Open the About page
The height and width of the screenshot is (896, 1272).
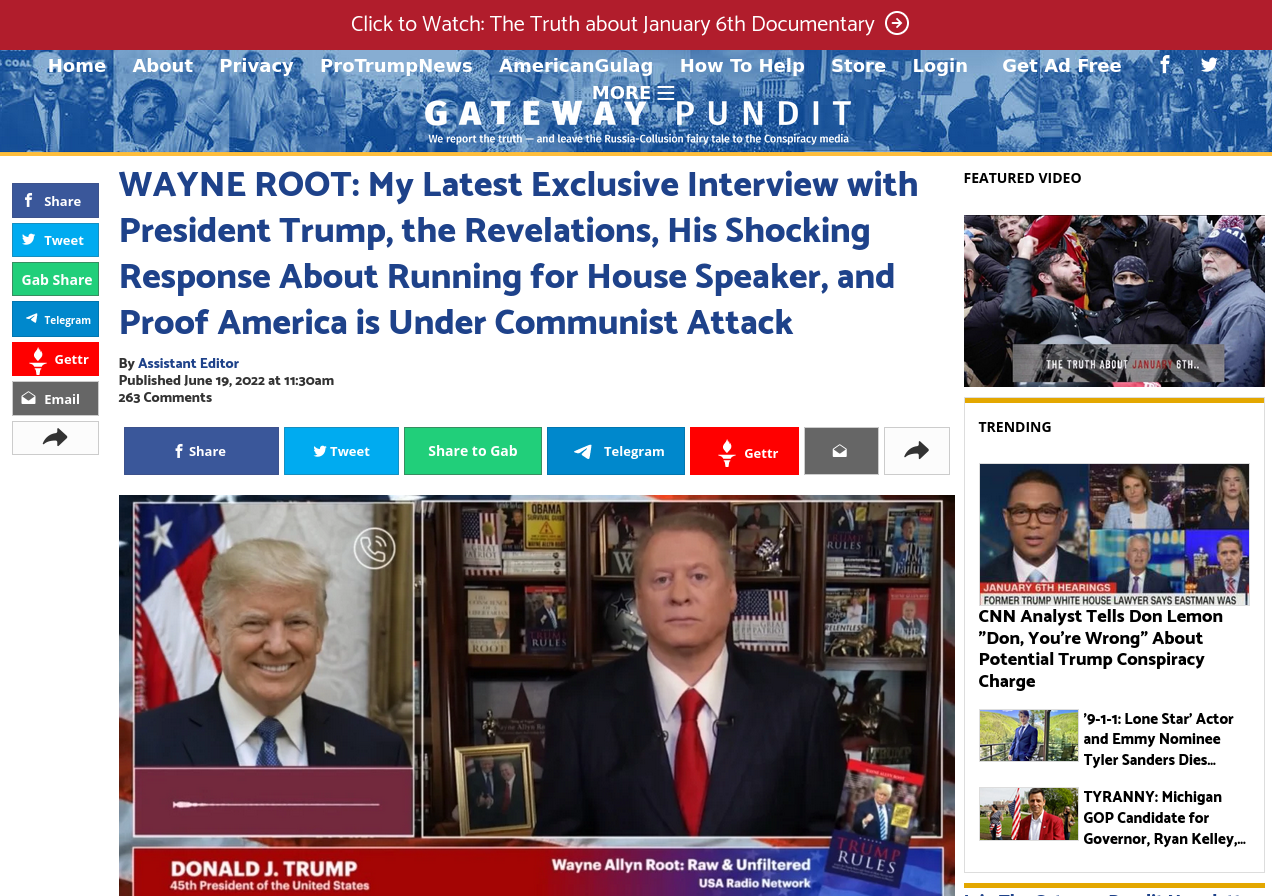[x=163, y=65]
